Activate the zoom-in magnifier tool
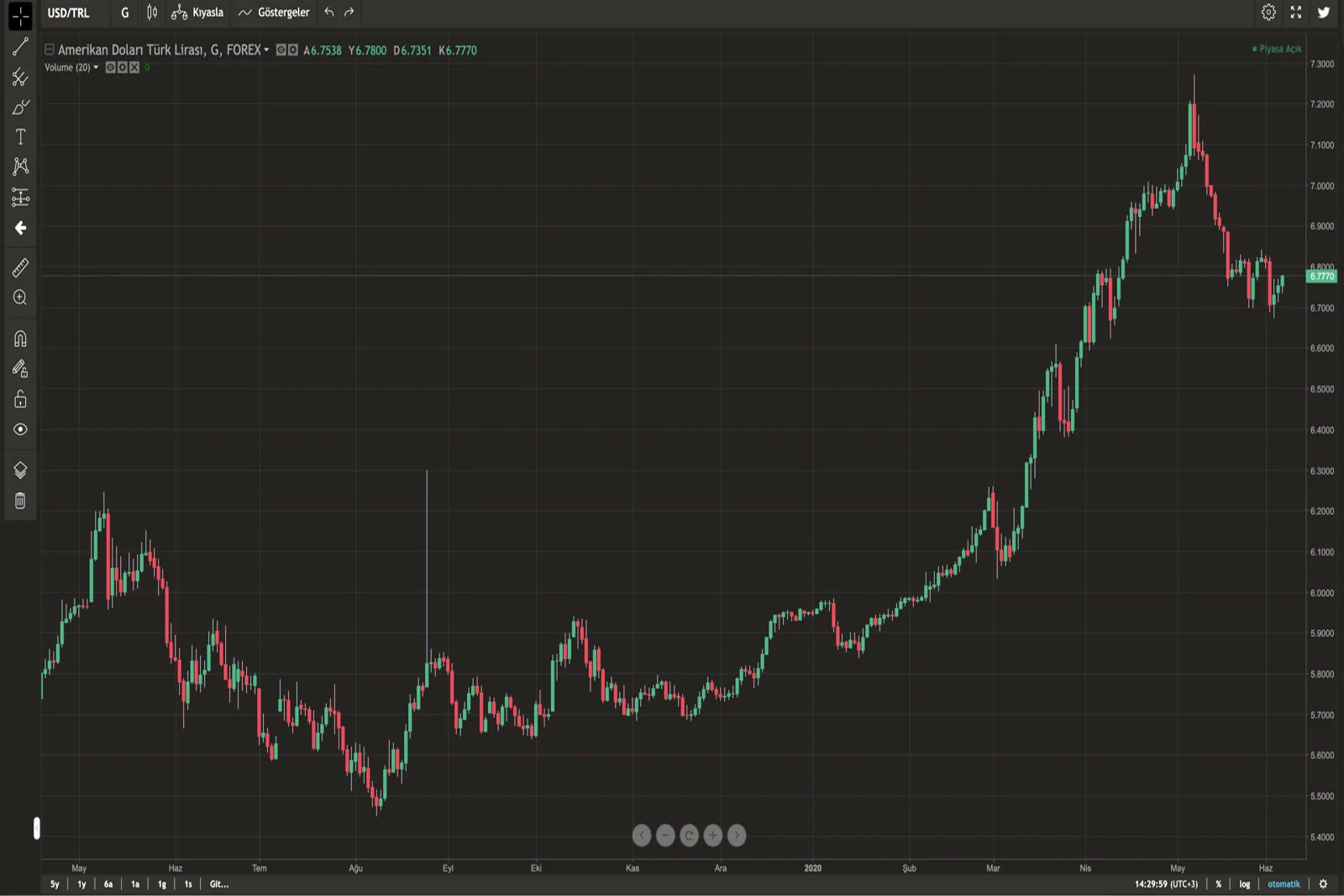This screenshot has width=1344, height=896. (x=20, y=298)
